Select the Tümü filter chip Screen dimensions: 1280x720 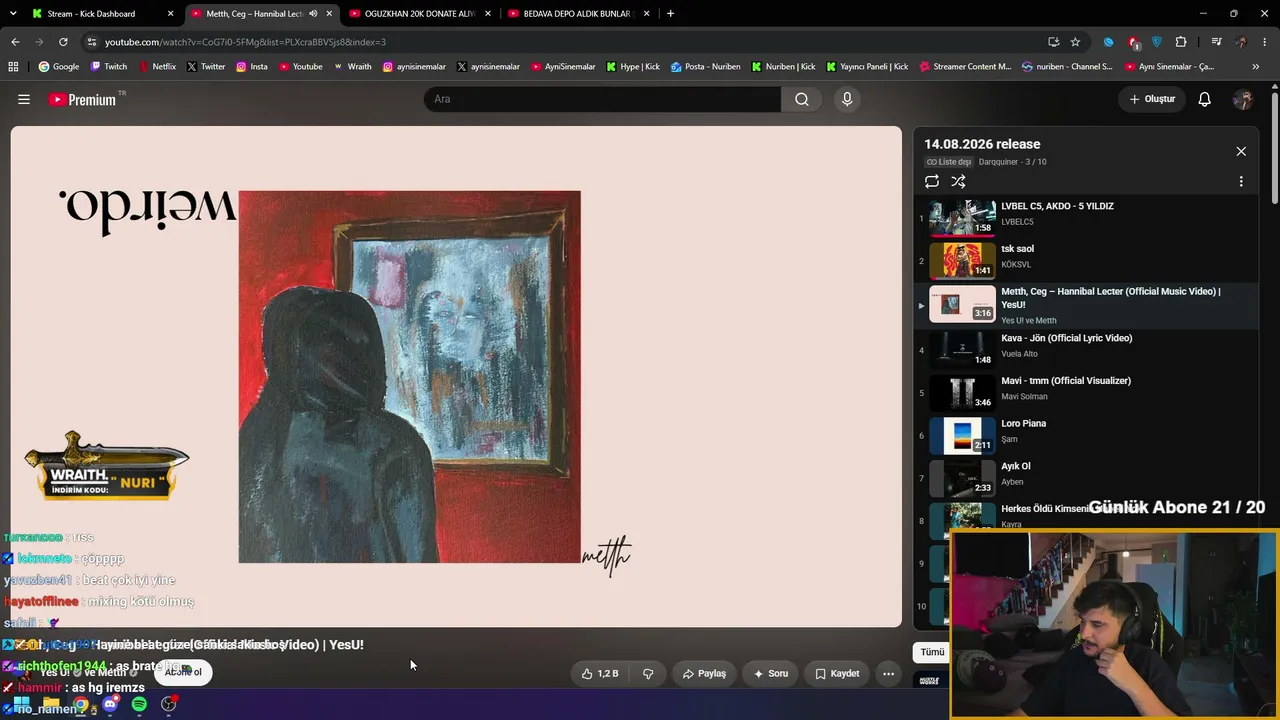[932, 652]
